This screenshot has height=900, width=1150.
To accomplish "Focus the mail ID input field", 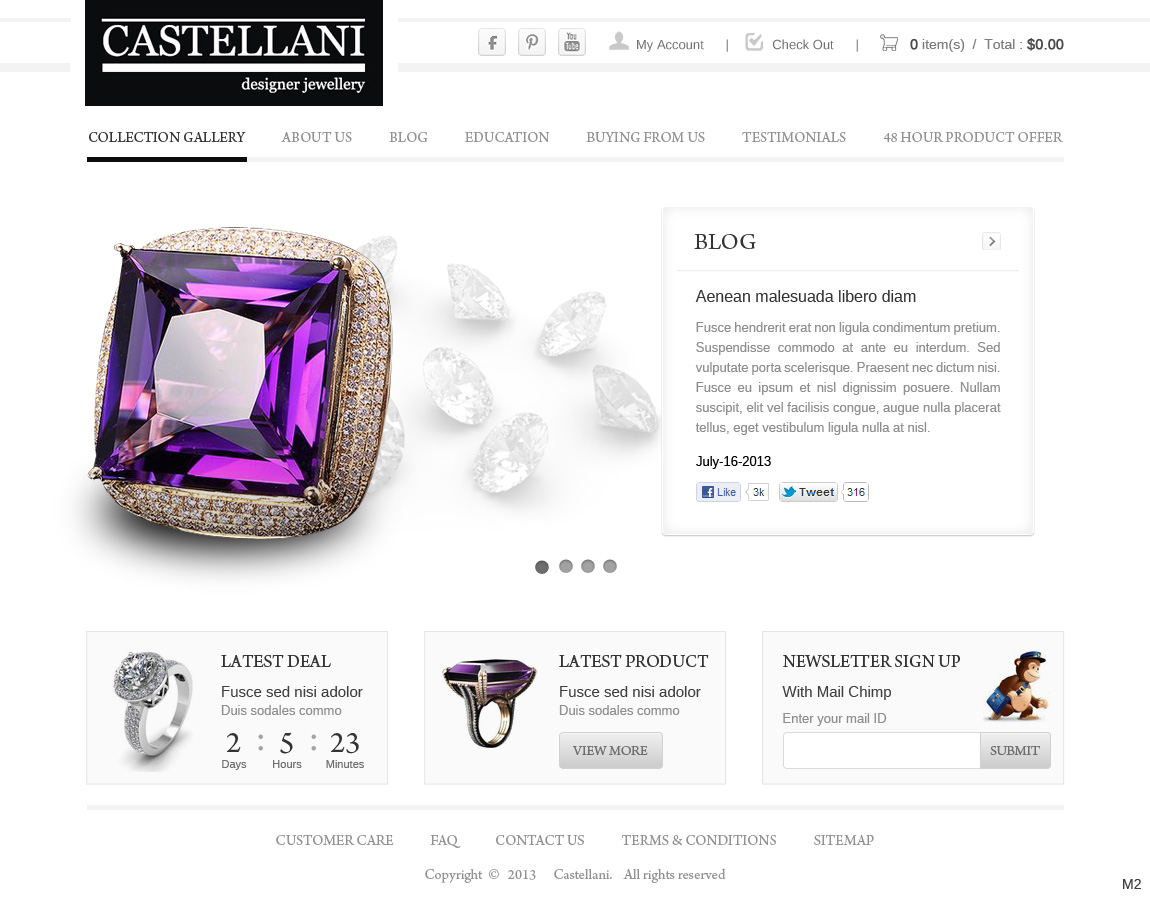I will click(x=882, y=750).
